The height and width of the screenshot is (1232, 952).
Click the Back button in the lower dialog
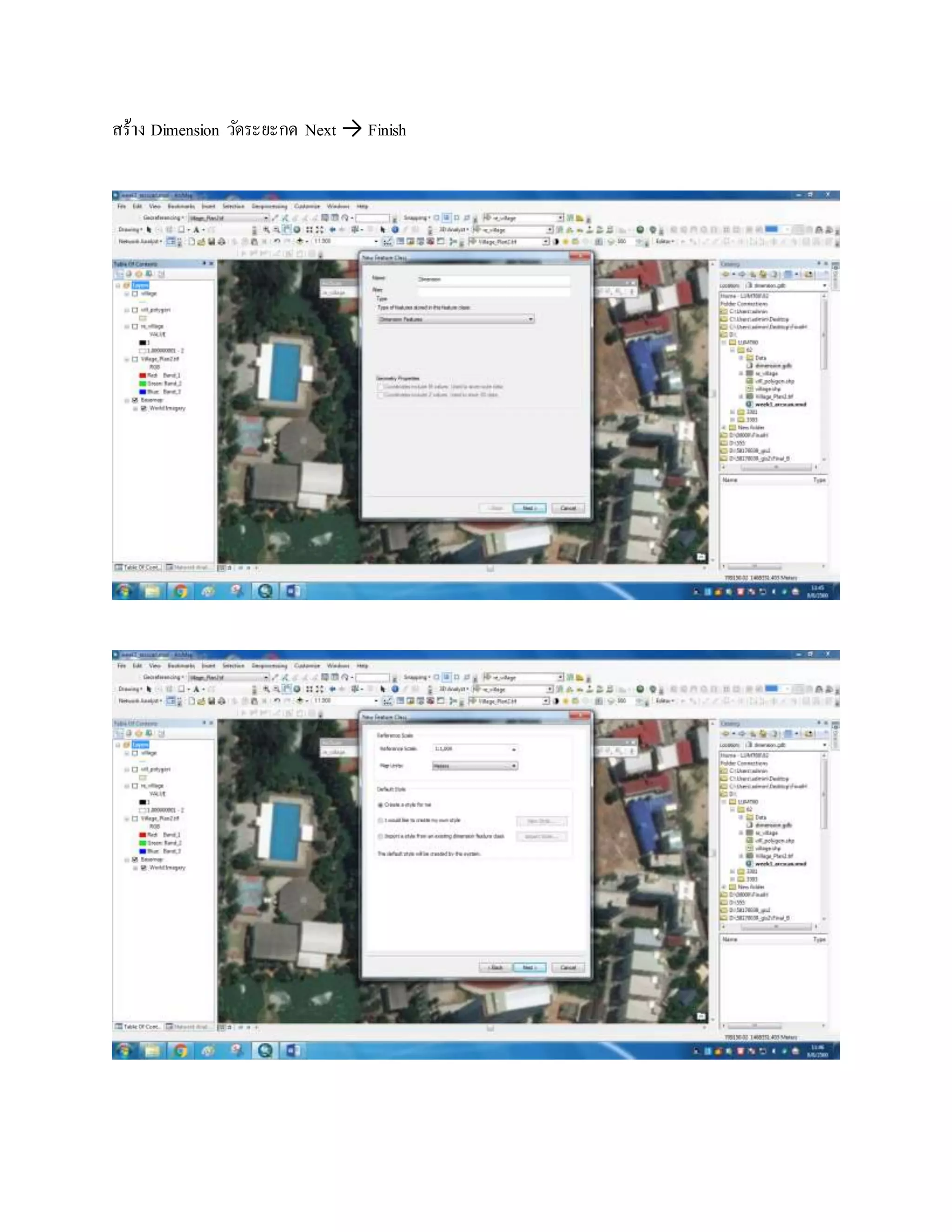click(x=495, y=967)
